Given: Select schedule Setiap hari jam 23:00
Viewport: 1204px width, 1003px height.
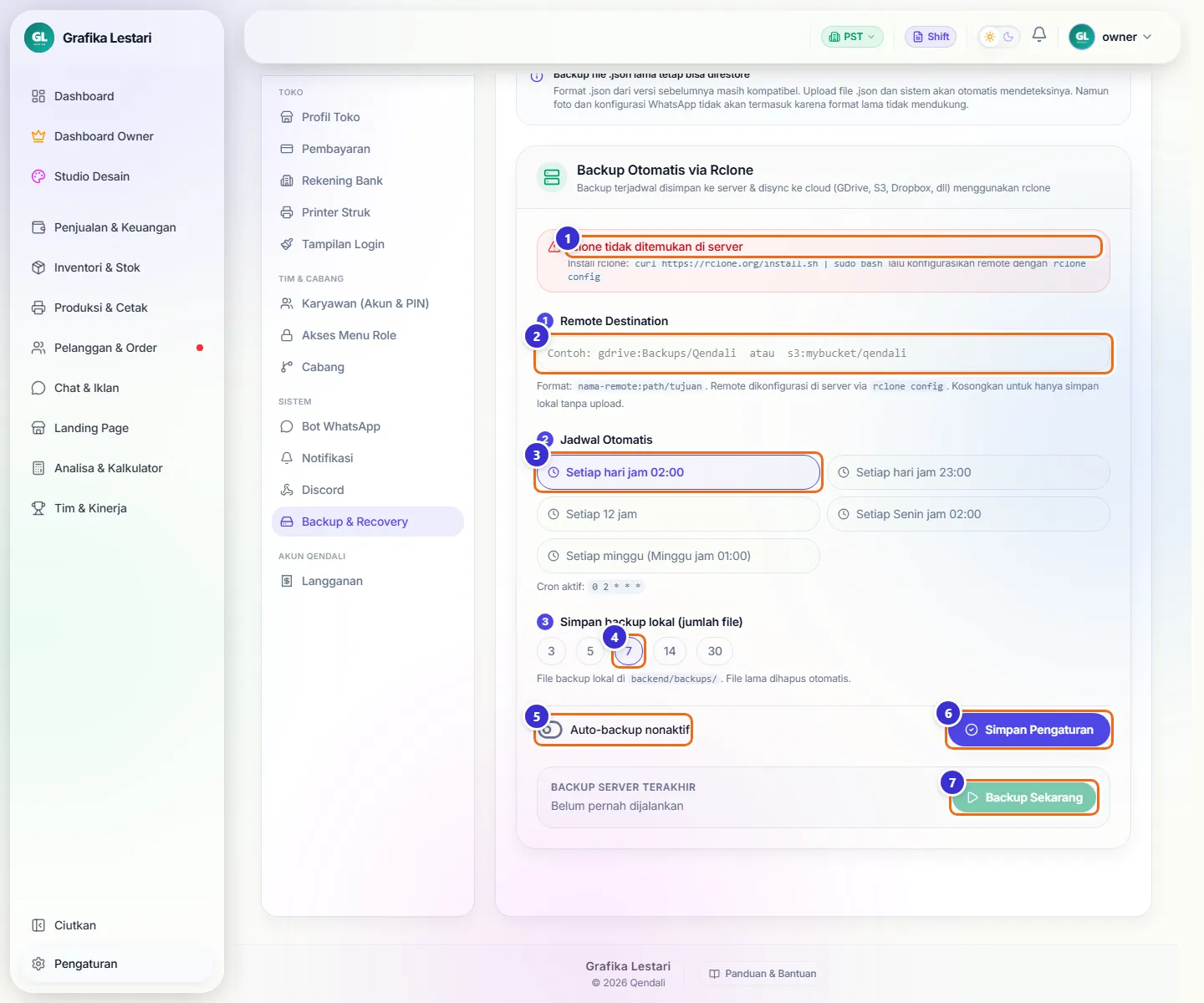Looking at the screenshot, I should 968,472.
